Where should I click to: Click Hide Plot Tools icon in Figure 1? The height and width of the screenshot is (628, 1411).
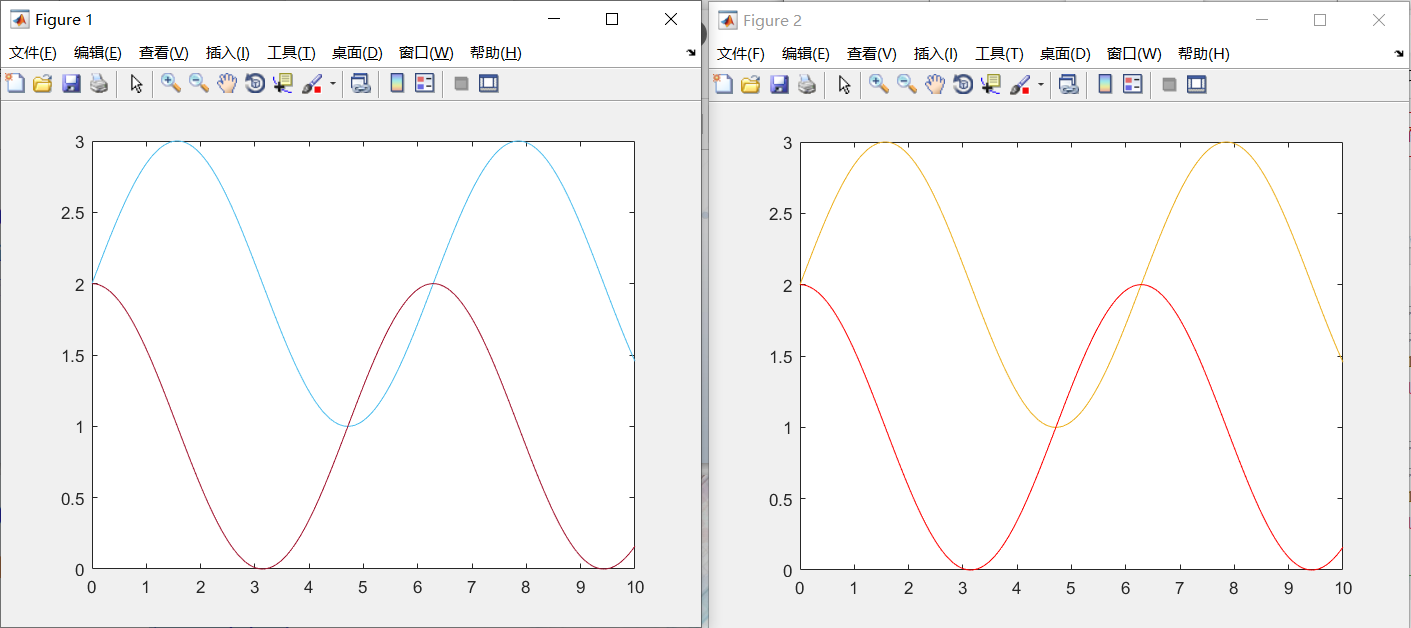tap(461, 84)
